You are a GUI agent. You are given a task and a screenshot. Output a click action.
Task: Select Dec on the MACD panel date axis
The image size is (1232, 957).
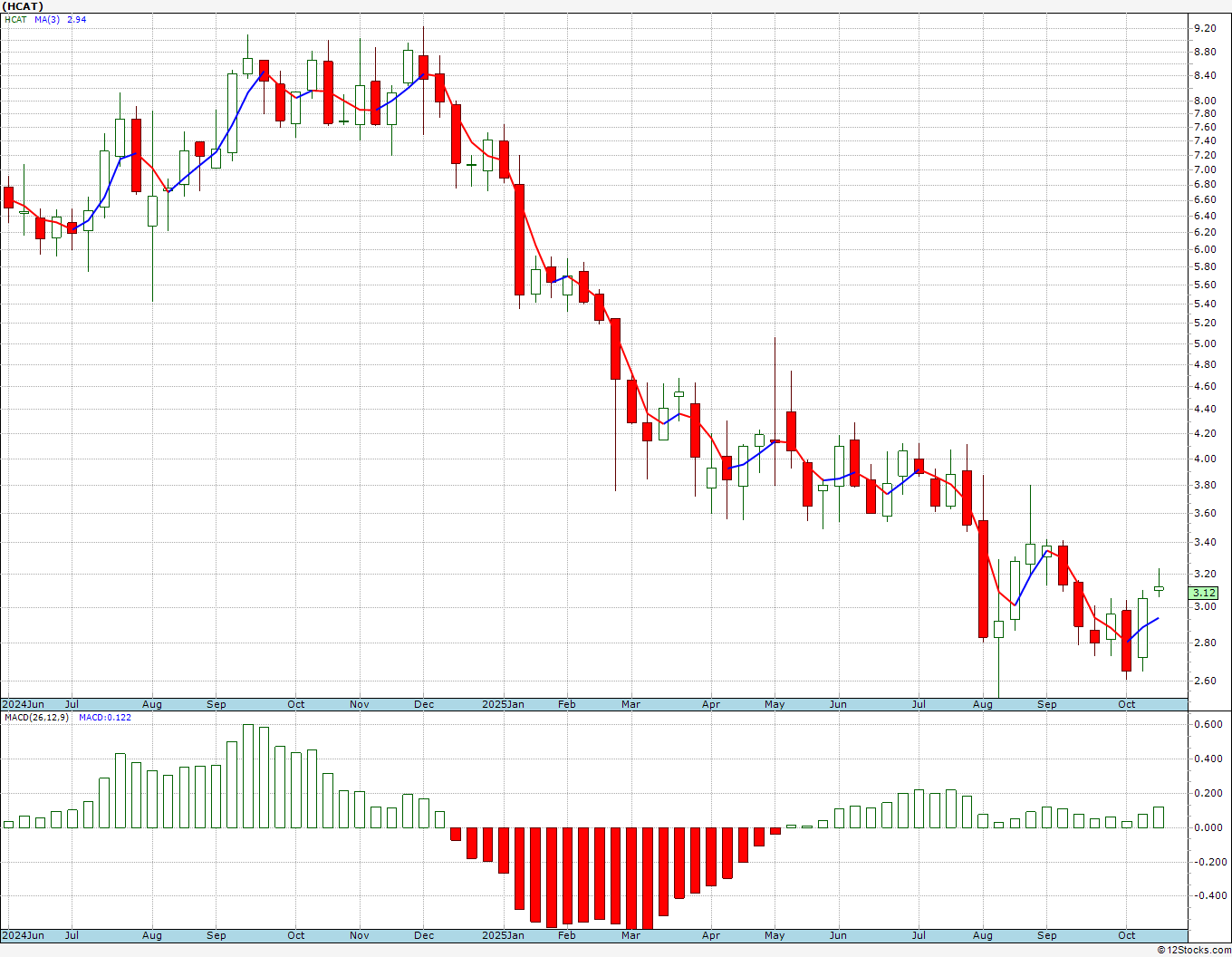click(x=424, y=935)
